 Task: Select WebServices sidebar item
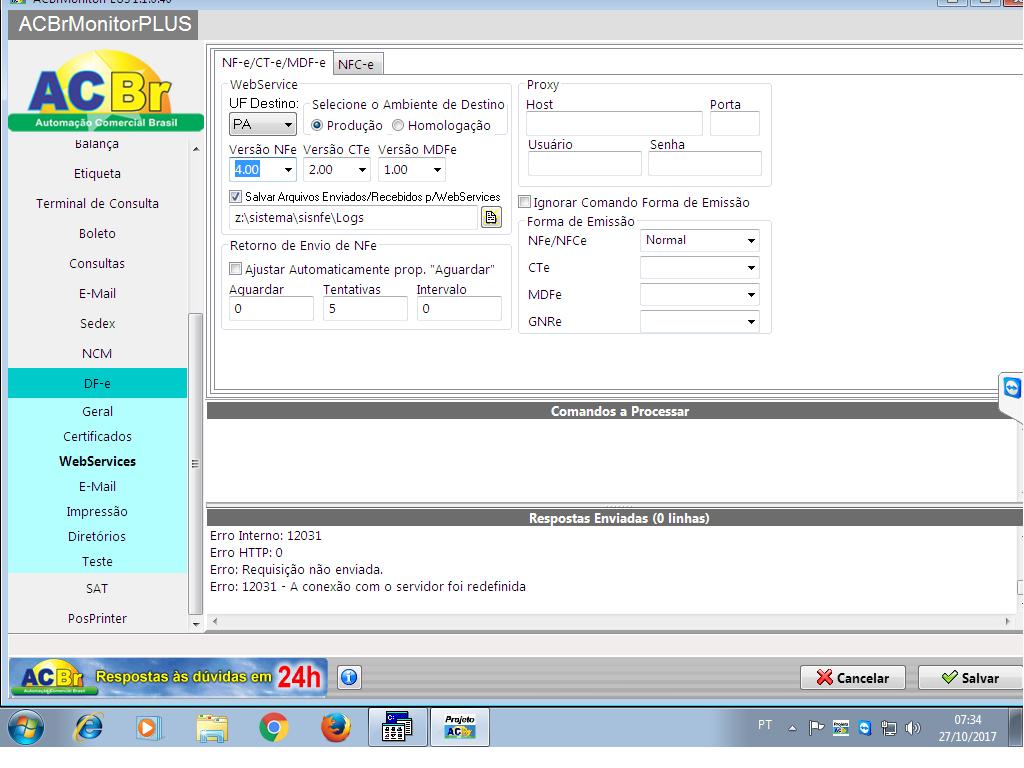tap(97, 461)
